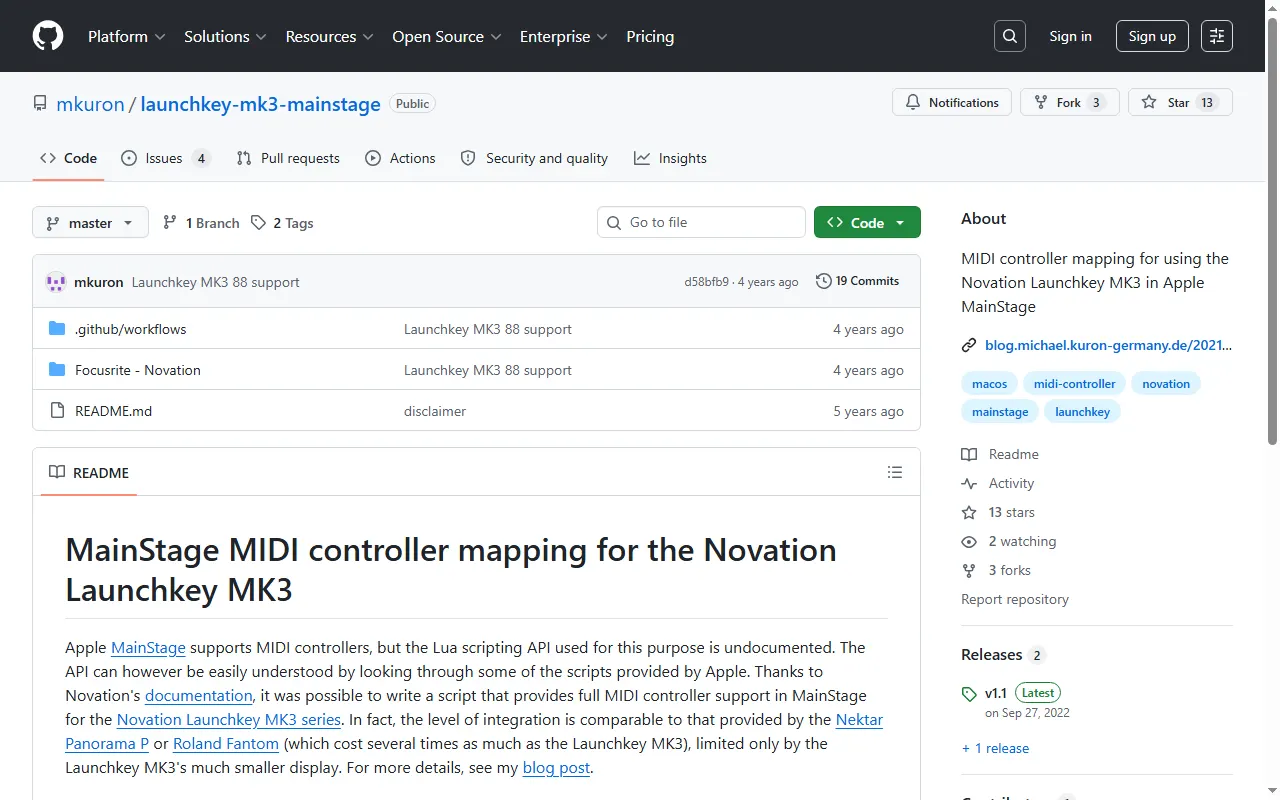The height and width of the screenshot is (800, 1280).
Task: Open the green Code dropdown button
Action: pyautogui.click(x=867, y=223)
